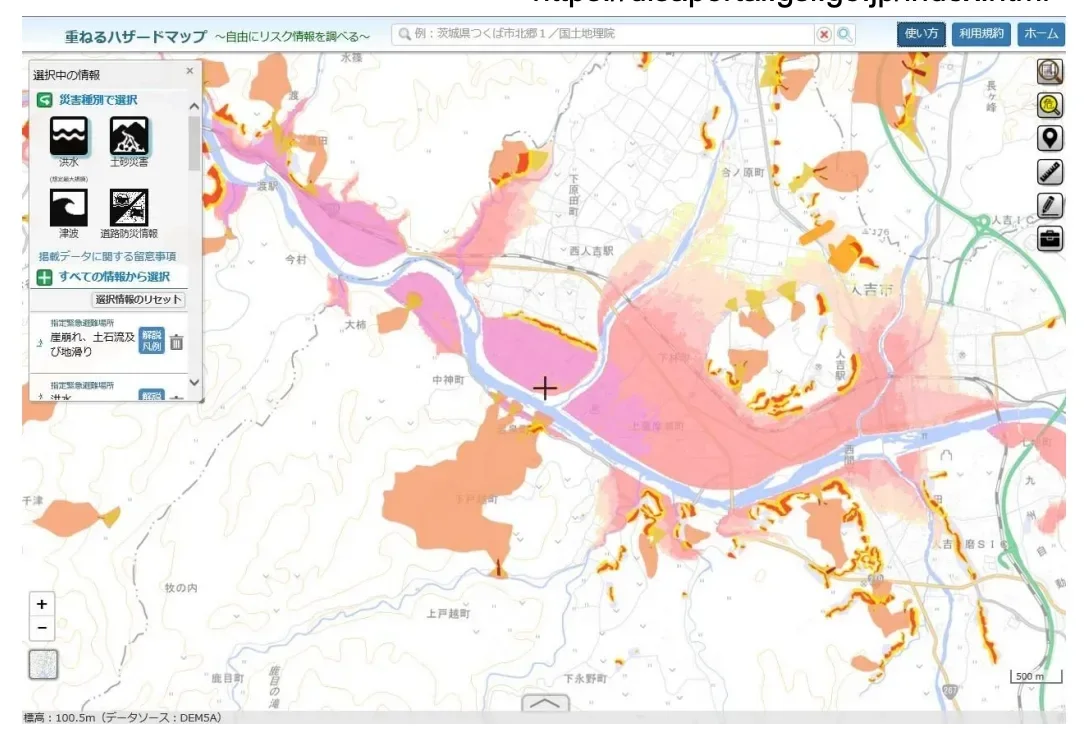Open the 利用規約 terms of use
1086x738 pixels.
pyautogui.click(x=981, y=34)
